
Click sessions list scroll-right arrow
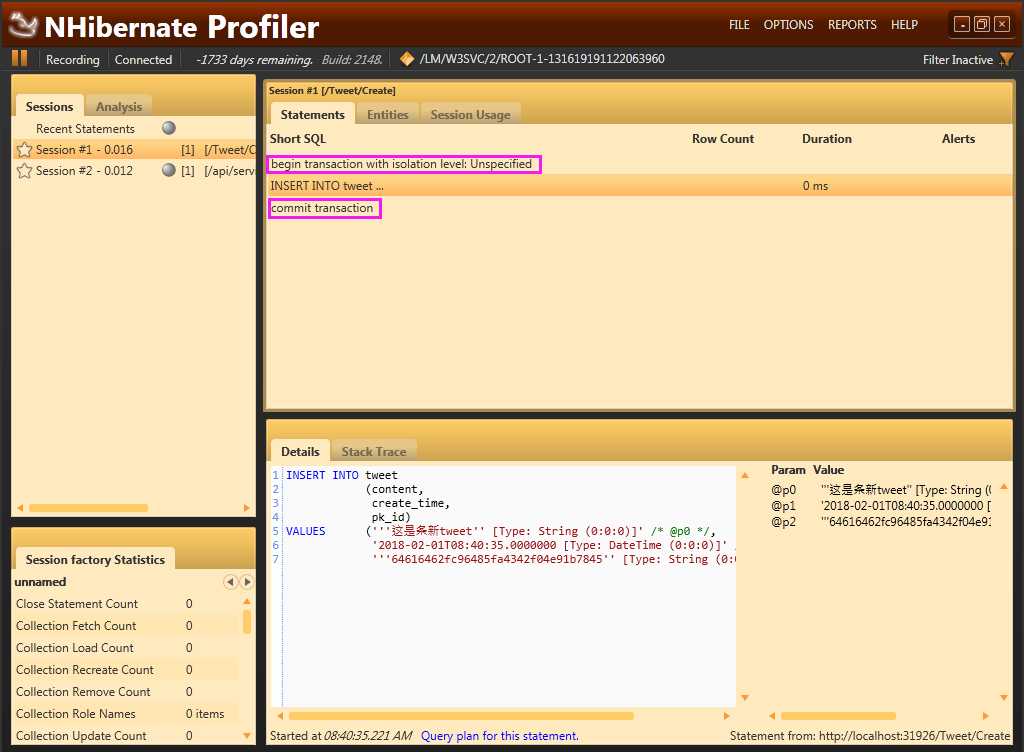pos(246,508)
